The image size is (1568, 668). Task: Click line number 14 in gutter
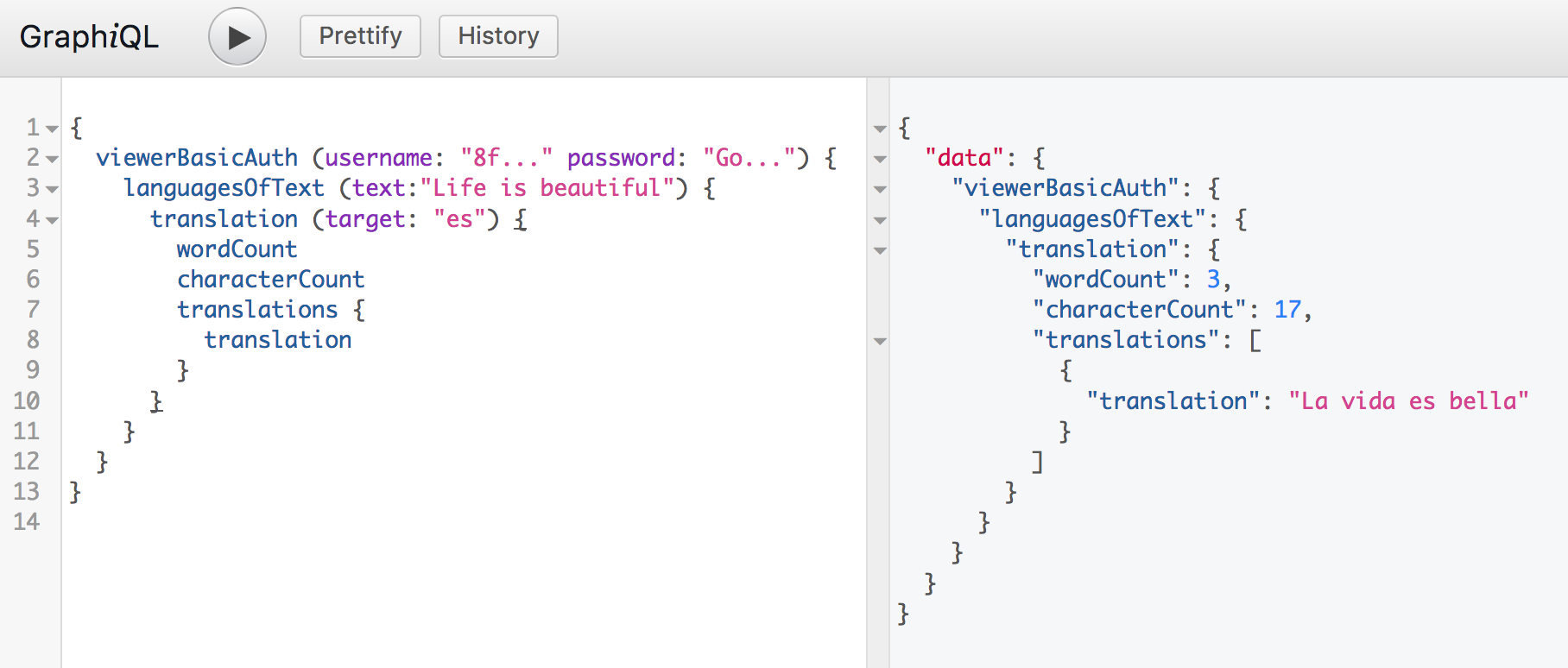click(27, 522)
